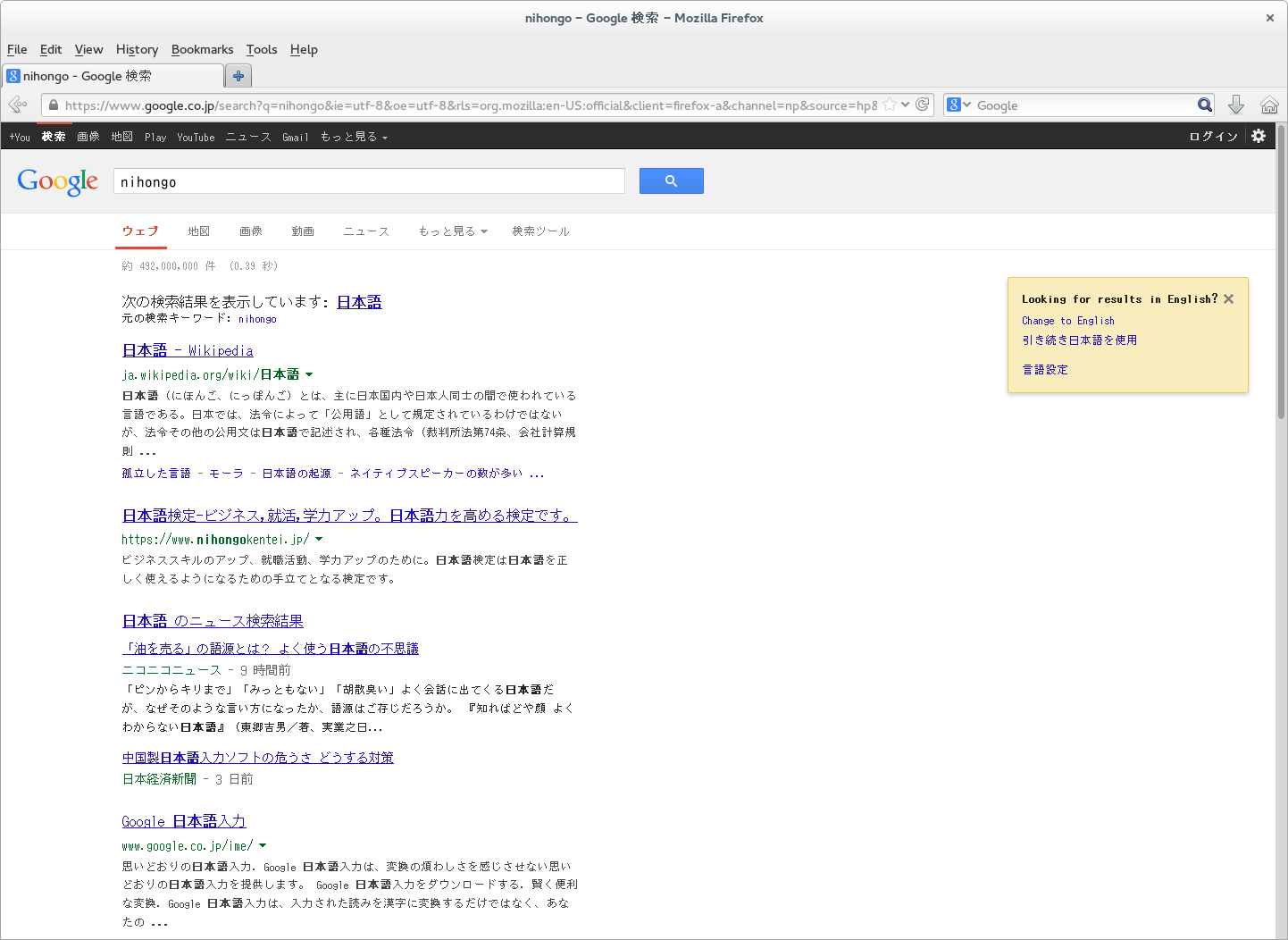Open Google settings gear icon

(1259, 136)
